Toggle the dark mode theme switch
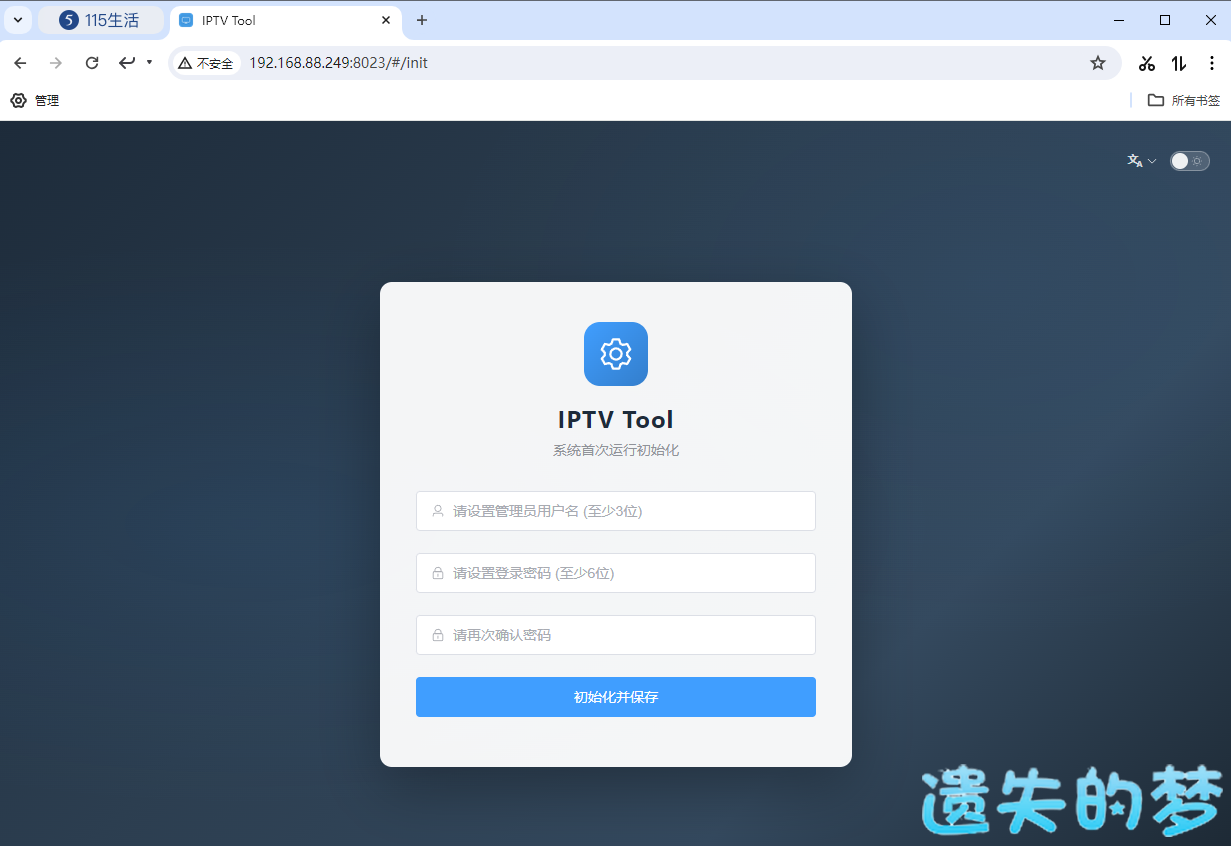This screenshot has height=846, width=1231. tap(1189, 161)
